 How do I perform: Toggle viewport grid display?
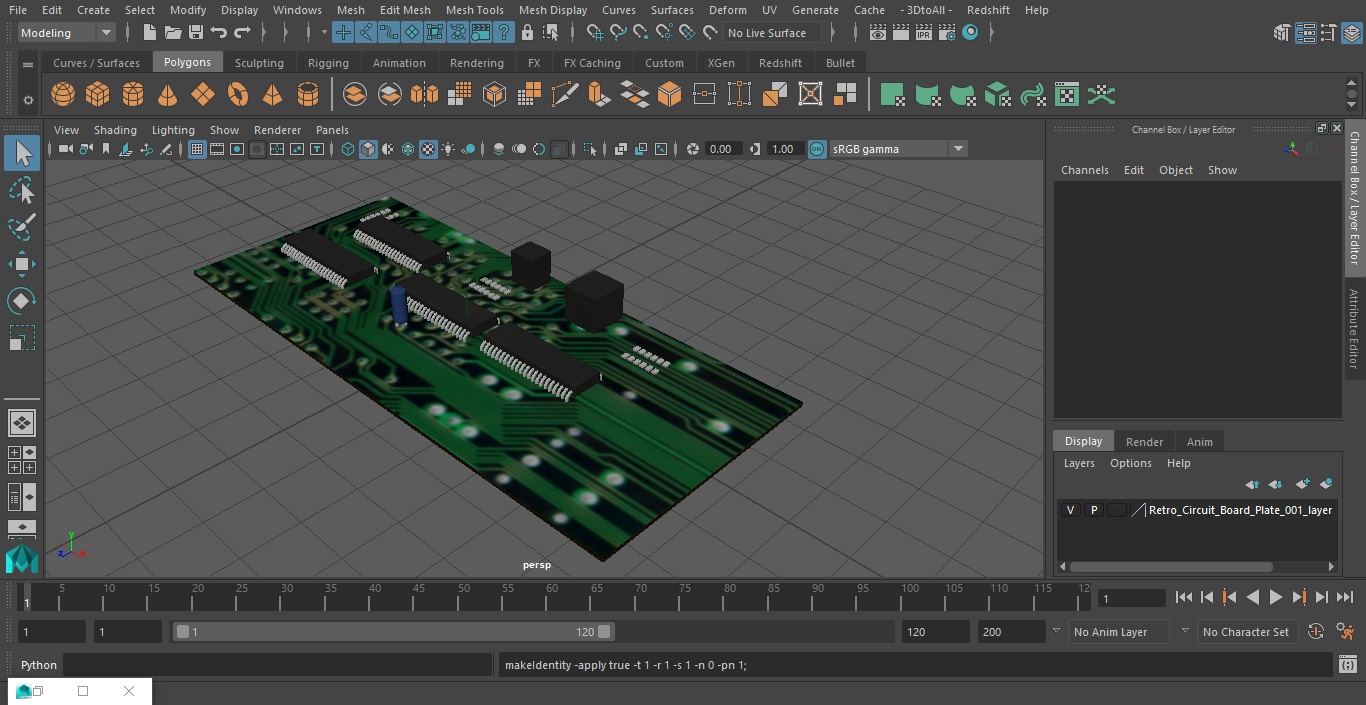coord(197,149)
